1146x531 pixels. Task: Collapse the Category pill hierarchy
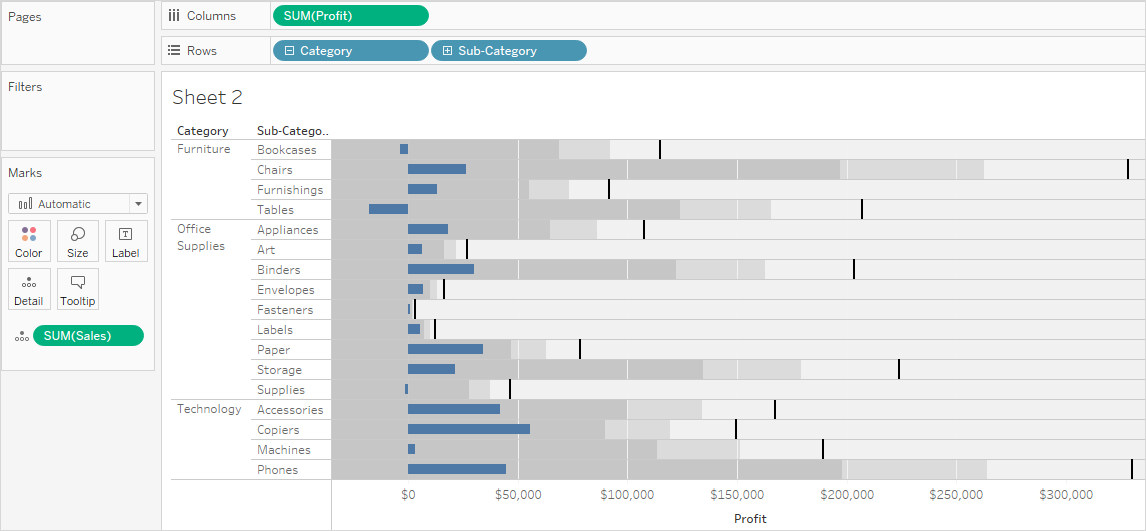(289, 51)
